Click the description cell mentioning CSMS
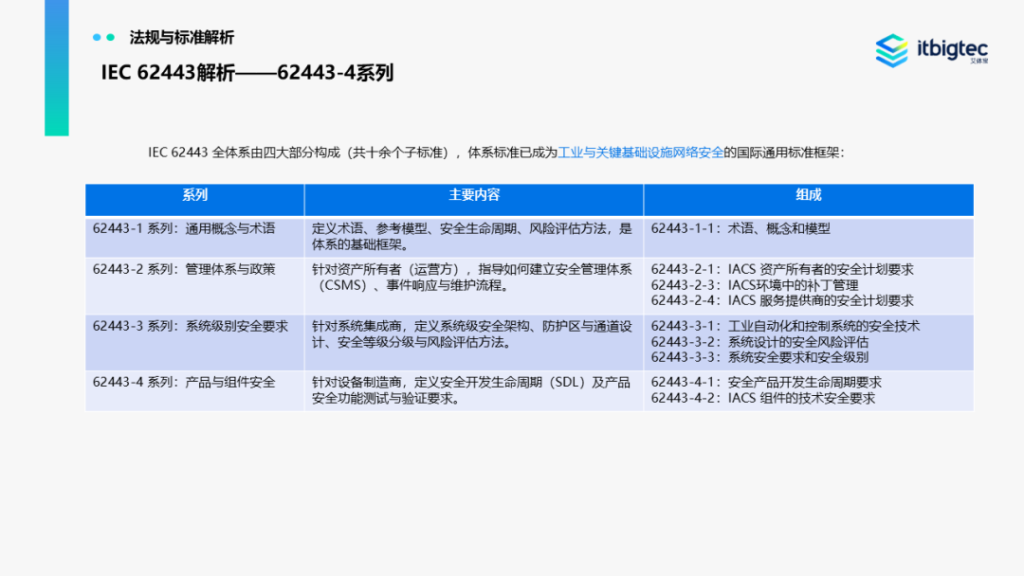Screen dimensions: 1024x576 (x=472, y=277)
